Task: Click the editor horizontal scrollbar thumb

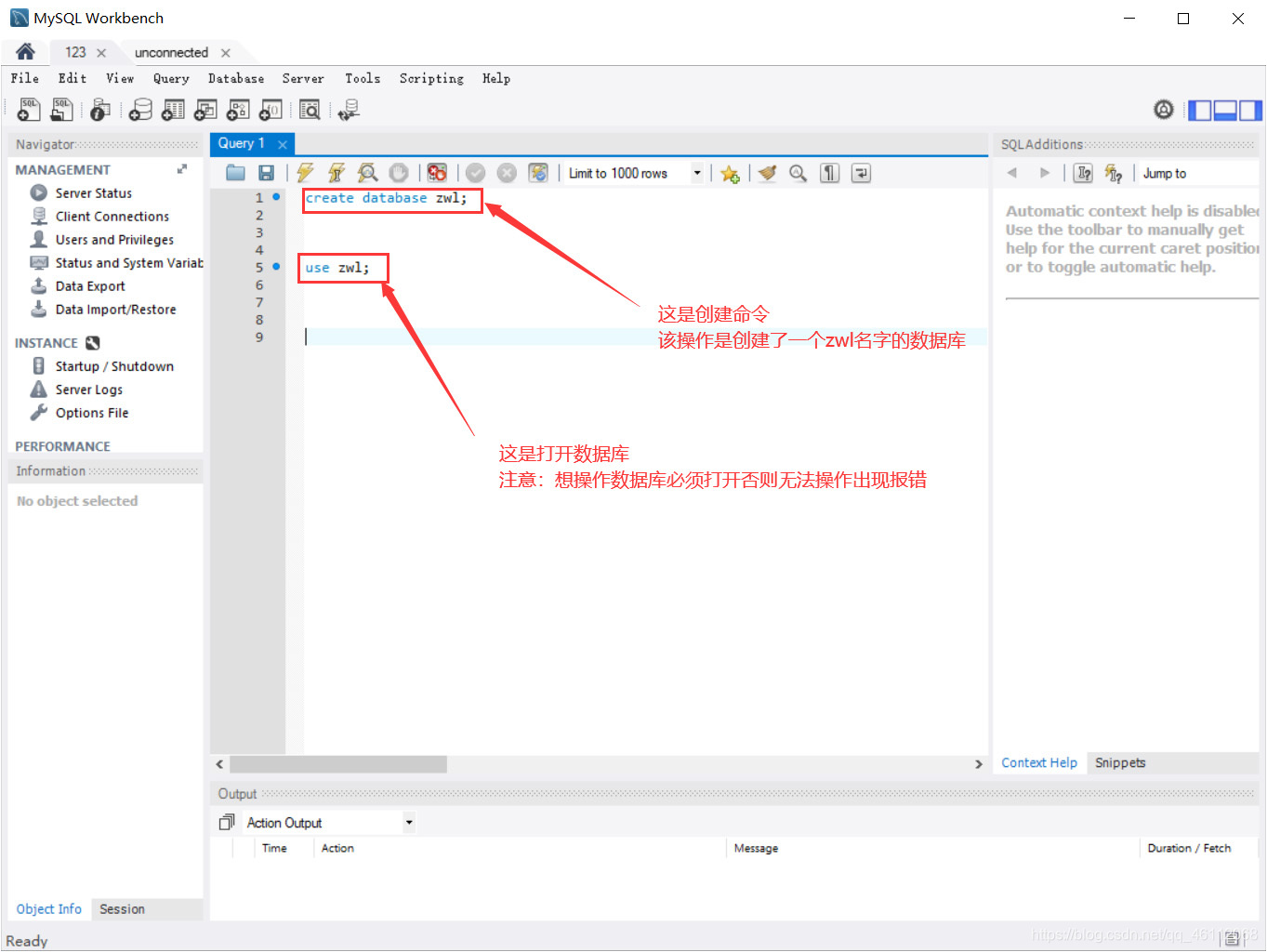Action: tap(338, 764)
